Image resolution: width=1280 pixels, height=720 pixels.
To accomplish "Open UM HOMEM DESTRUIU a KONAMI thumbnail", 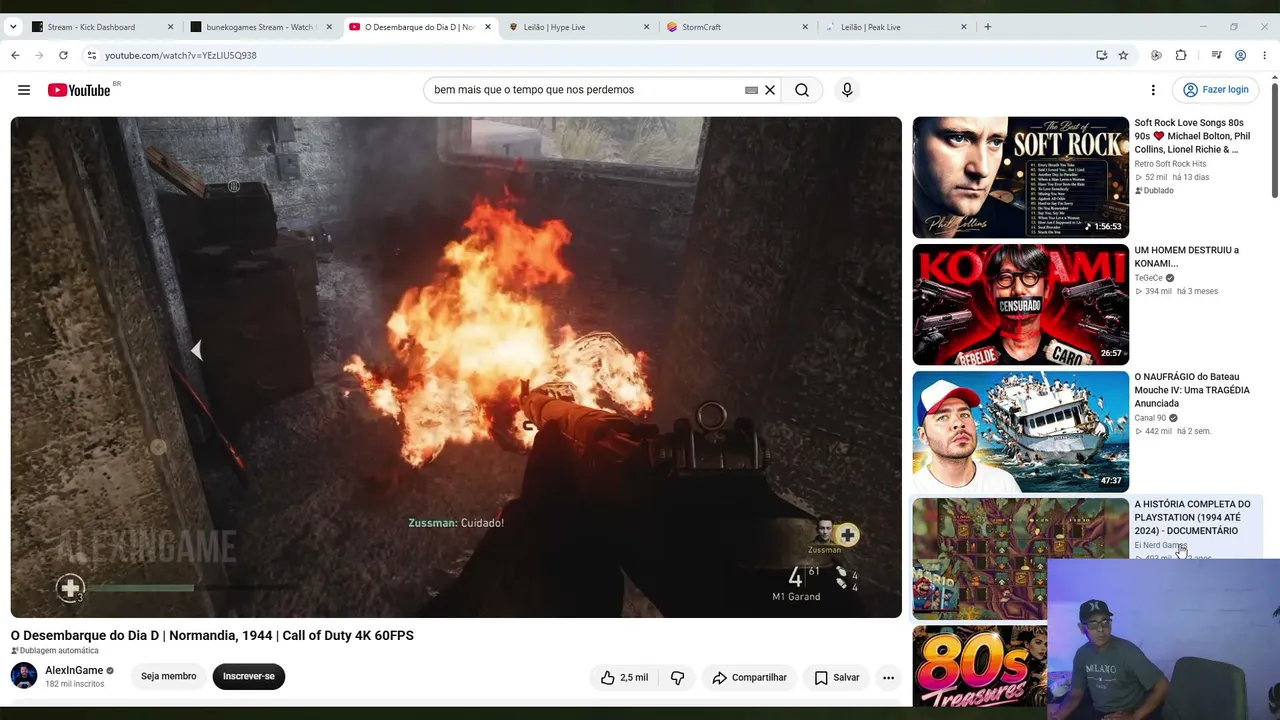I will point(1020,304).
